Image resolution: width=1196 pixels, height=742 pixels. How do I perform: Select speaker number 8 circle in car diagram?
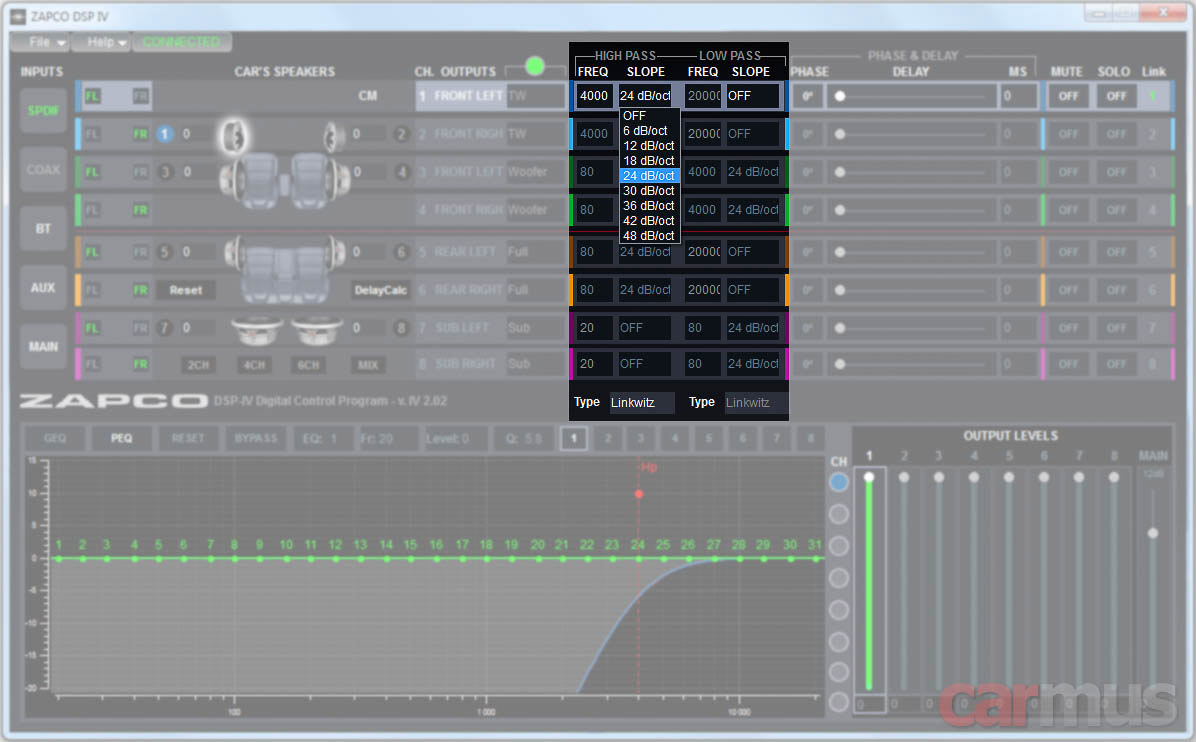401,328
